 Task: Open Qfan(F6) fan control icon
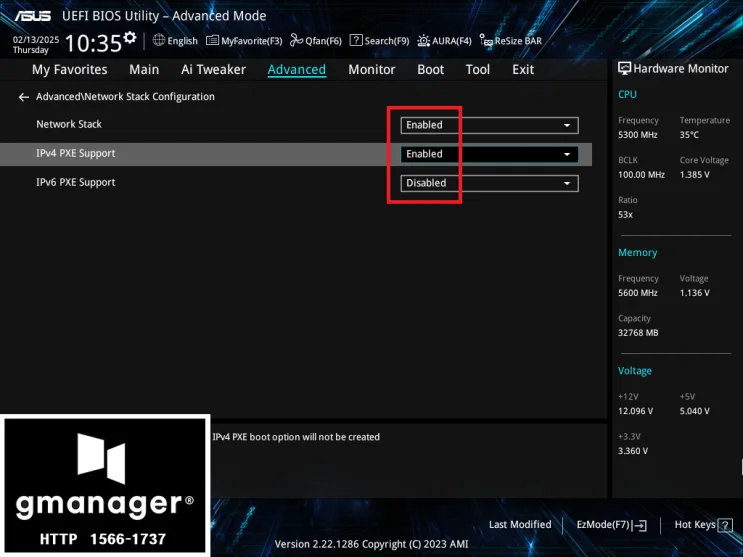[297, 40]
